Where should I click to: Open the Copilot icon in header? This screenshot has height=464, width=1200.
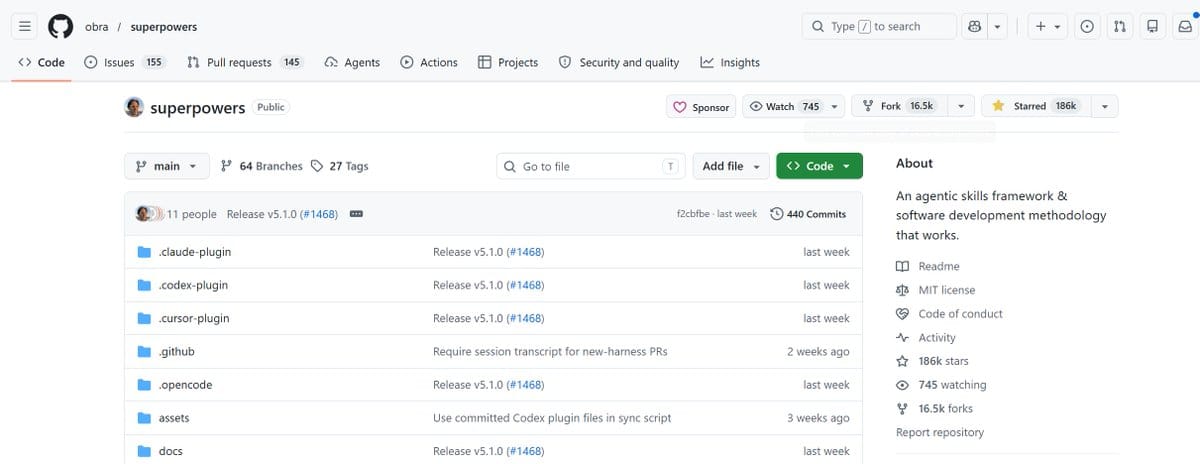coord(977,27)
